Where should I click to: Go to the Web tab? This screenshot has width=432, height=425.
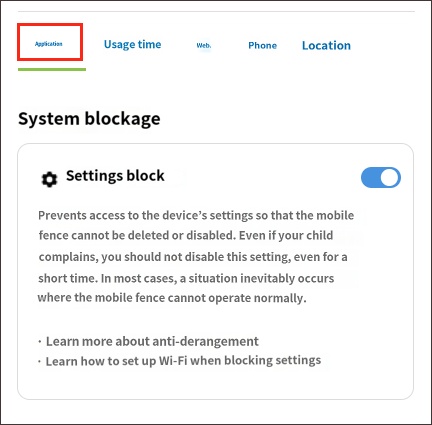pos(204,45)
